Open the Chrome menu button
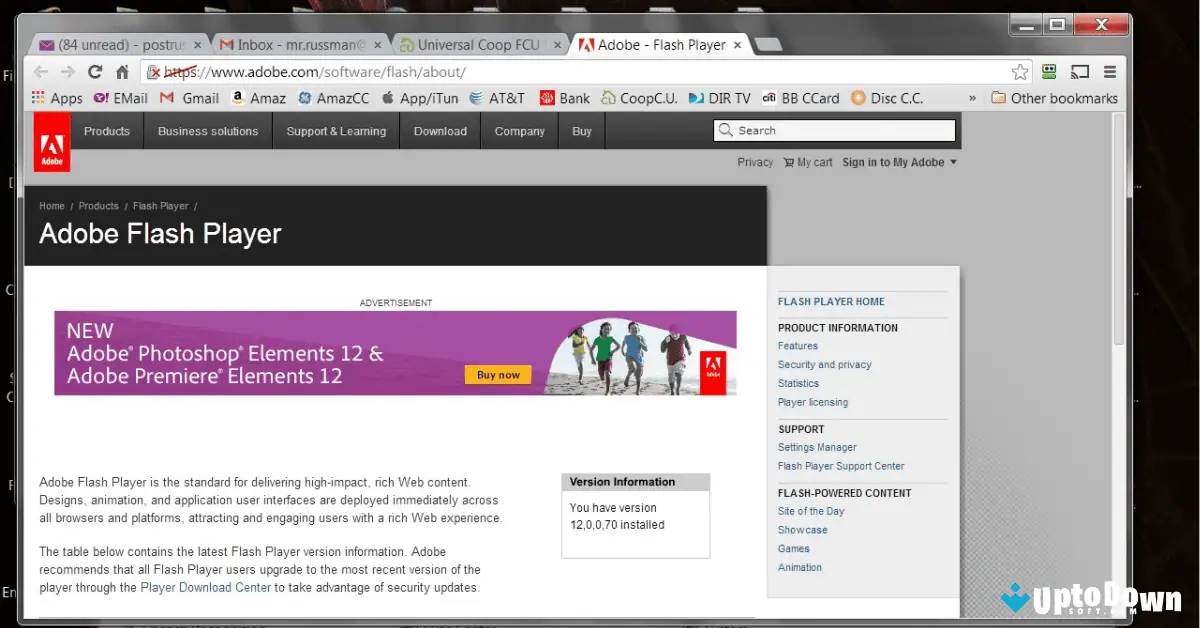 click(x=1110, y=72)
